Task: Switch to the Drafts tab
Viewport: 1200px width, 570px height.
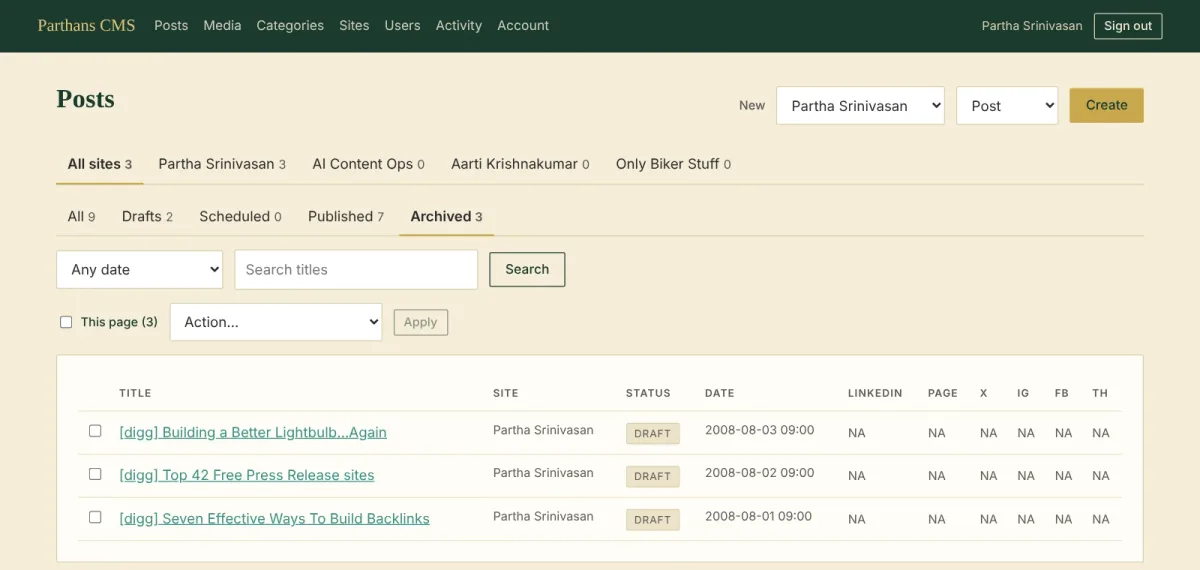Action: coord(147,216)
